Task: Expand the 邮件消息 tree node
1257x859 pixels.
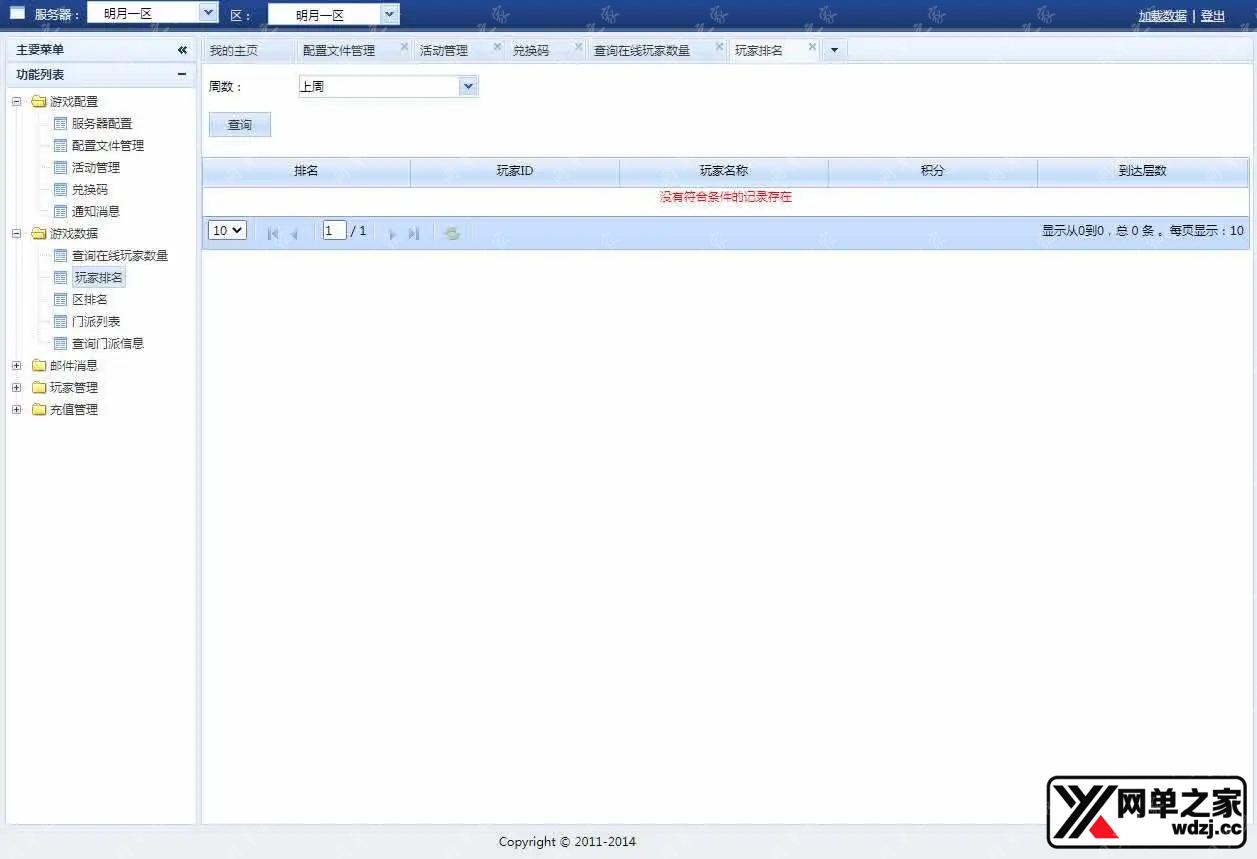Action: coord(16,365)
